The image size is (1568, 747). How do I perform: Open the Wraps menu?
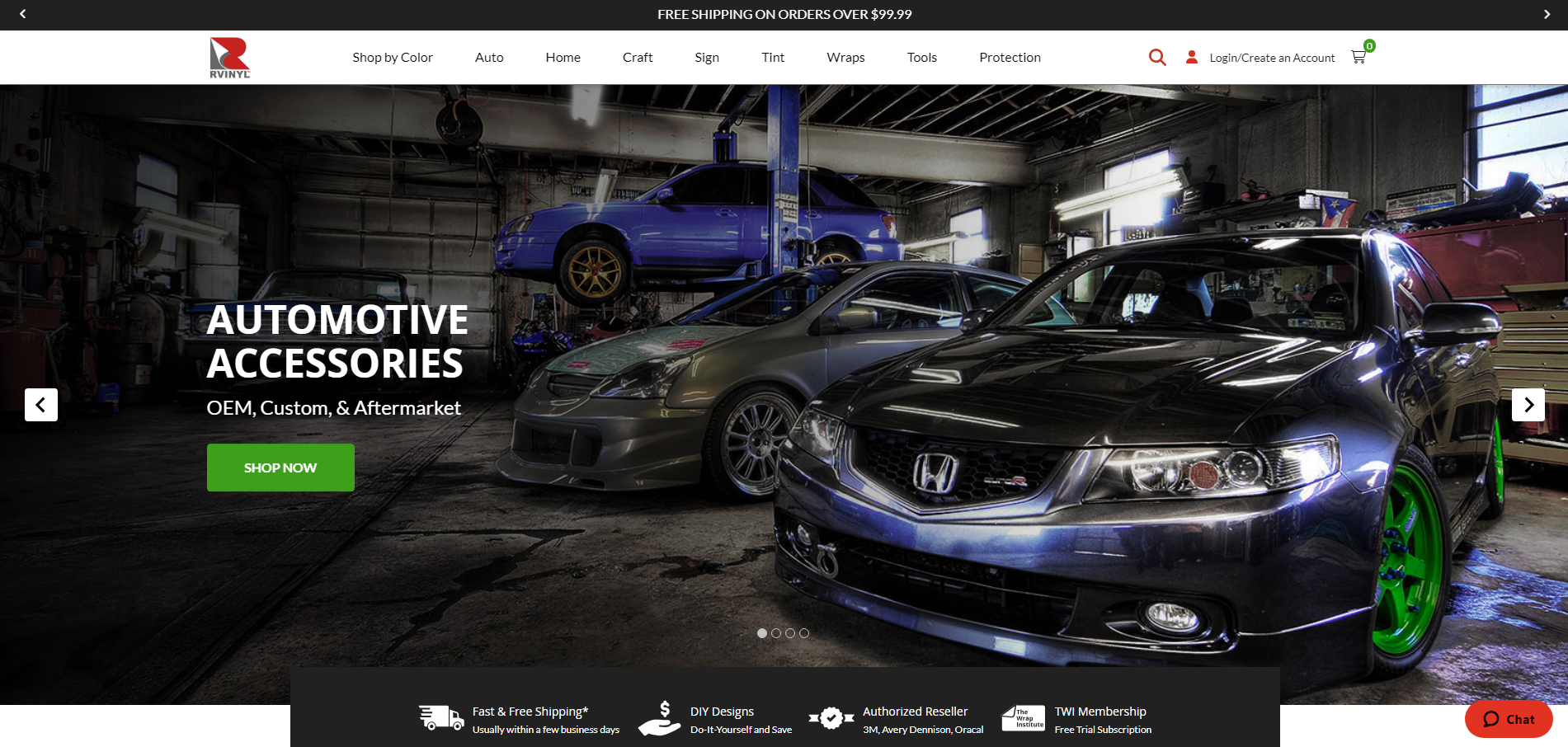click(x=845, y=57)
